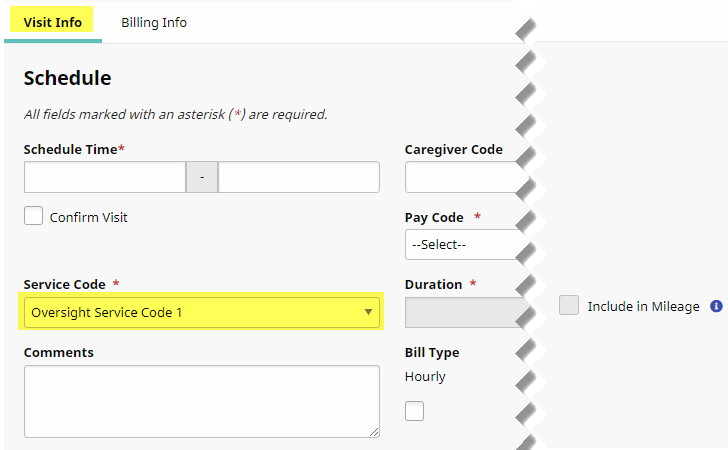Click the Comments box resize handle
Viewport: 728px width, 450px height.
(x=374, y=432)
